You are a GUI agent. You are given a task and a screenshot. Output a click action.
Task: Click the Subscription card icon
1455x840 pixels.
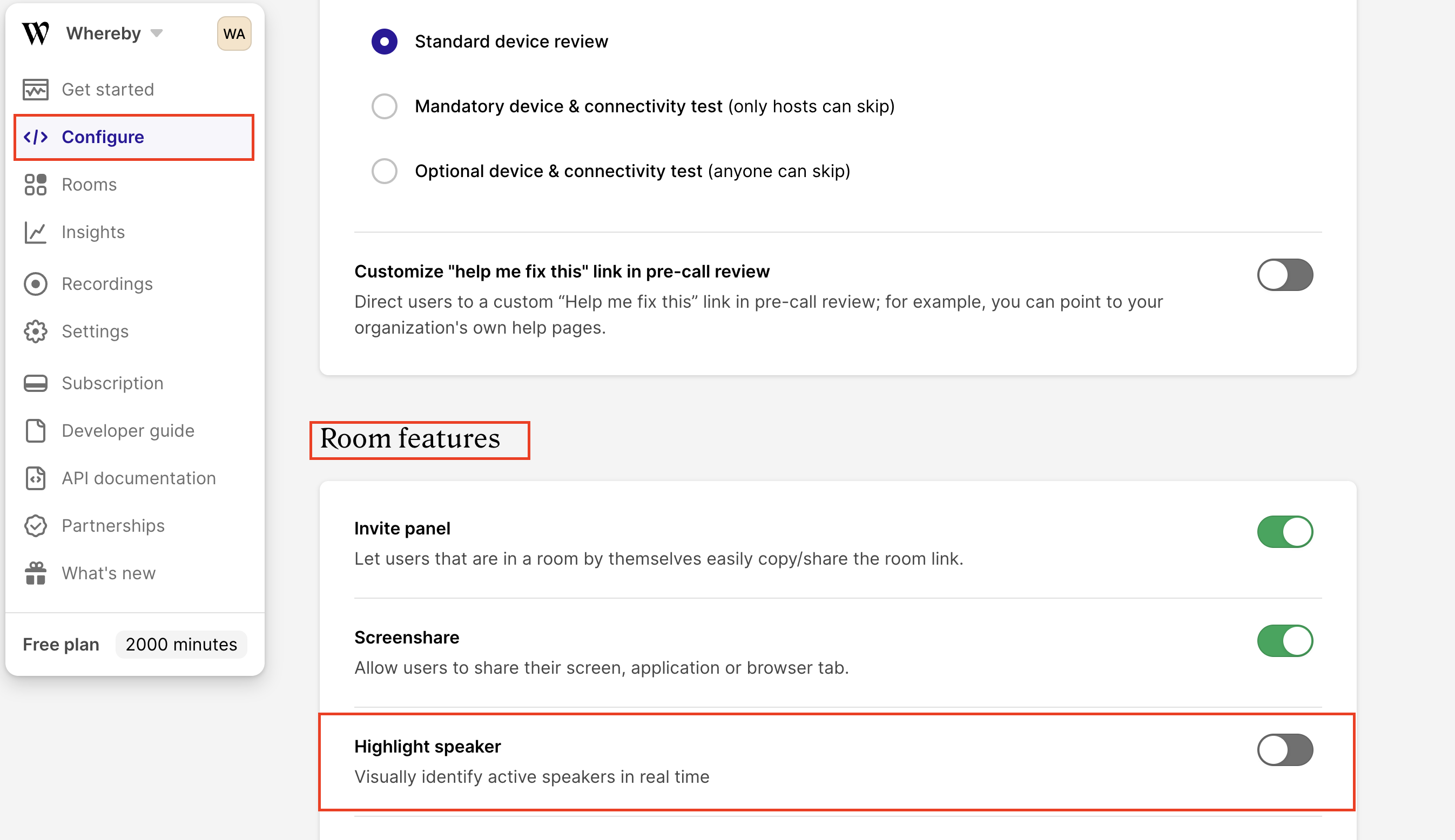36,383
